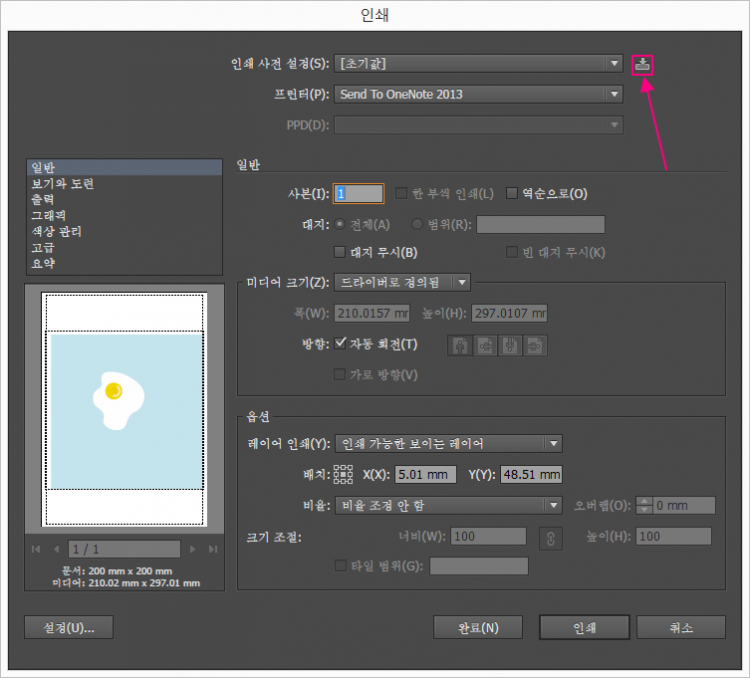Click the save print preset icon
Screen dimensions: 750x678
(x=643, y=64)
